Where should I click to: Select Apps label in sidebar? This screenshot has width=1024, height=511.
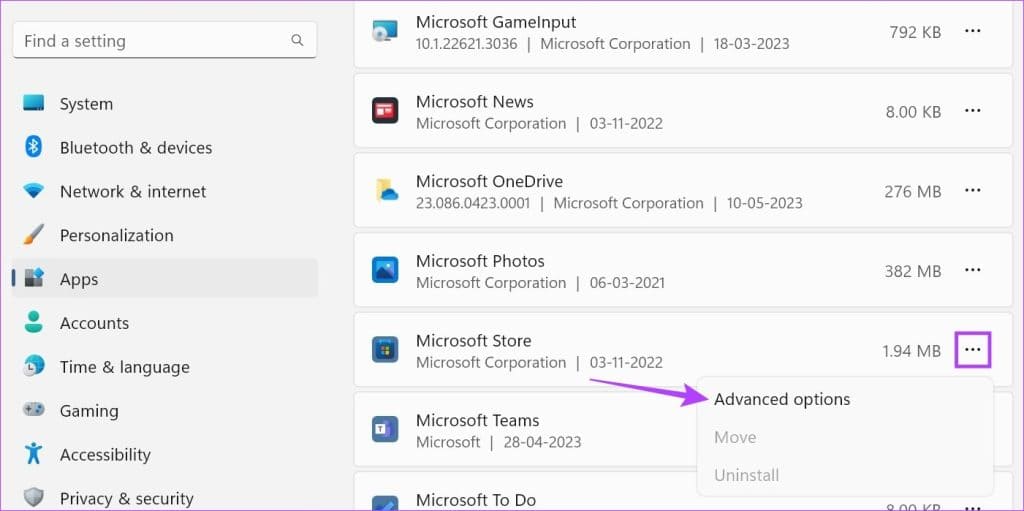(x=79, y=279)
